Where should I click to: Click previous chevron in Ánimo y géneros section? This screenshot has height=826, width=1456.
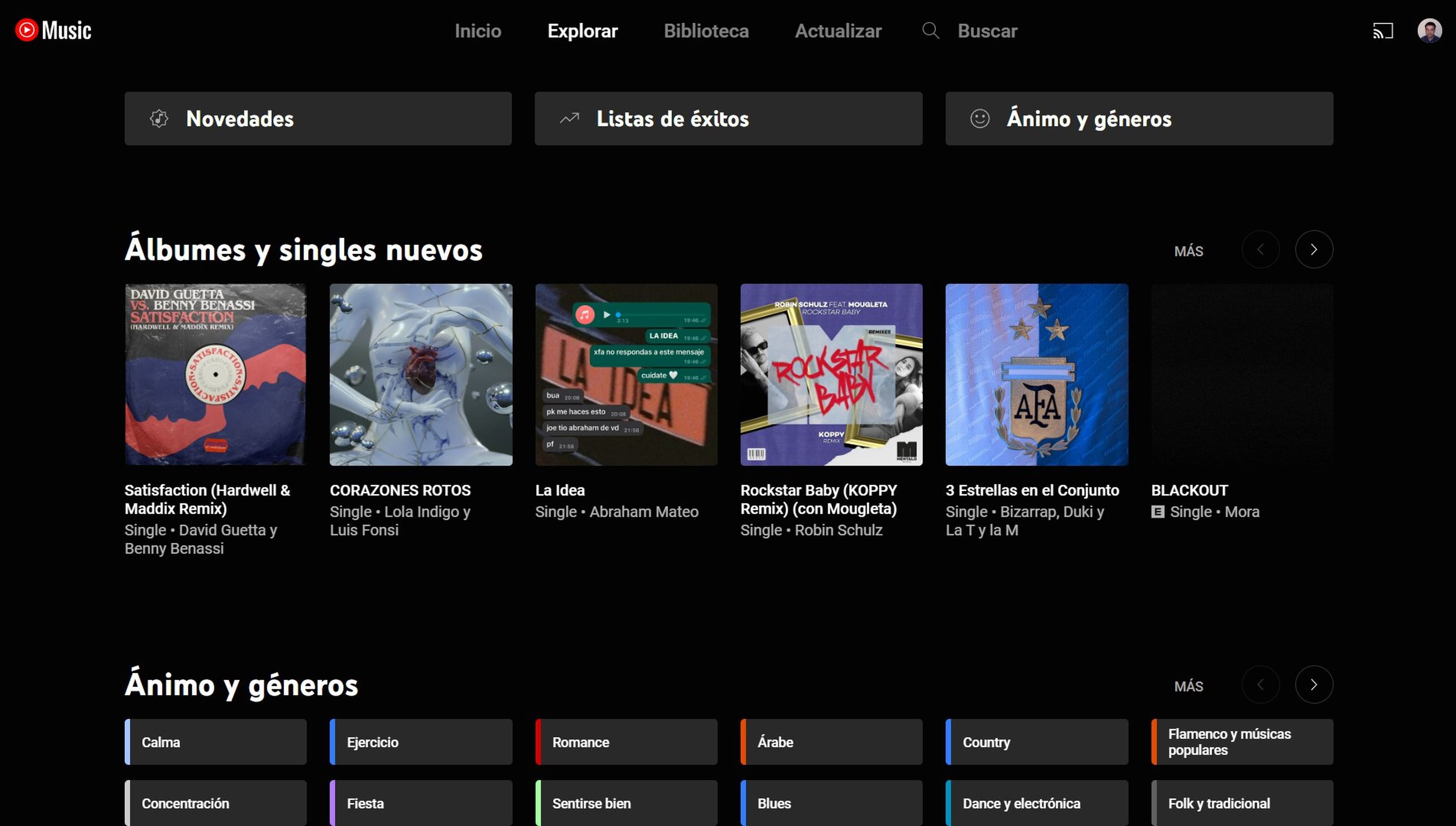pos(1261,685)
